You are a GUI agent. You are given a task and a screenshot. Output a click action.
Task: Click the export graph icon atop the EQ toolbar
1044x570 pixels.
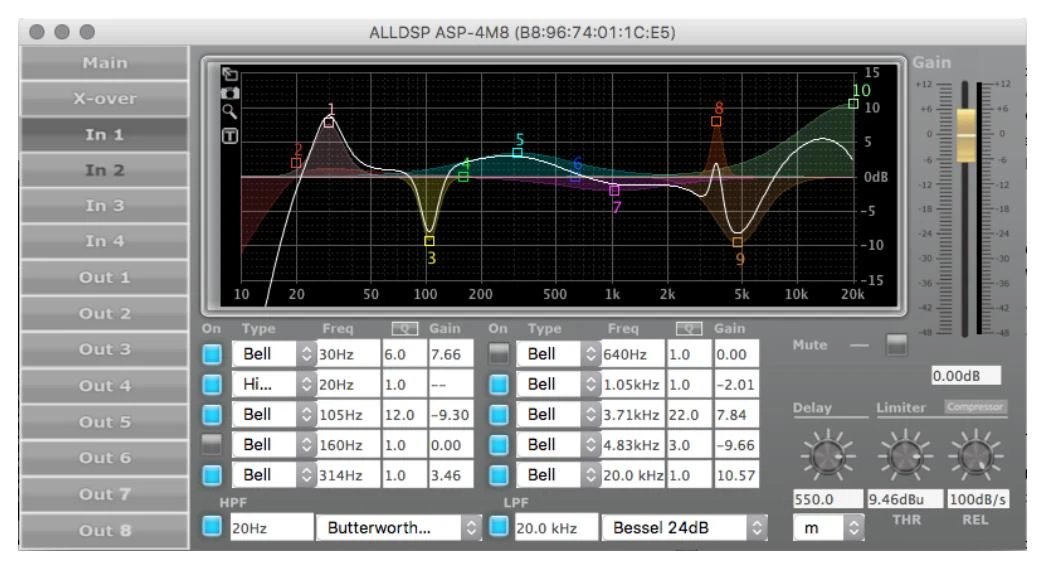(x=230, y=74)
